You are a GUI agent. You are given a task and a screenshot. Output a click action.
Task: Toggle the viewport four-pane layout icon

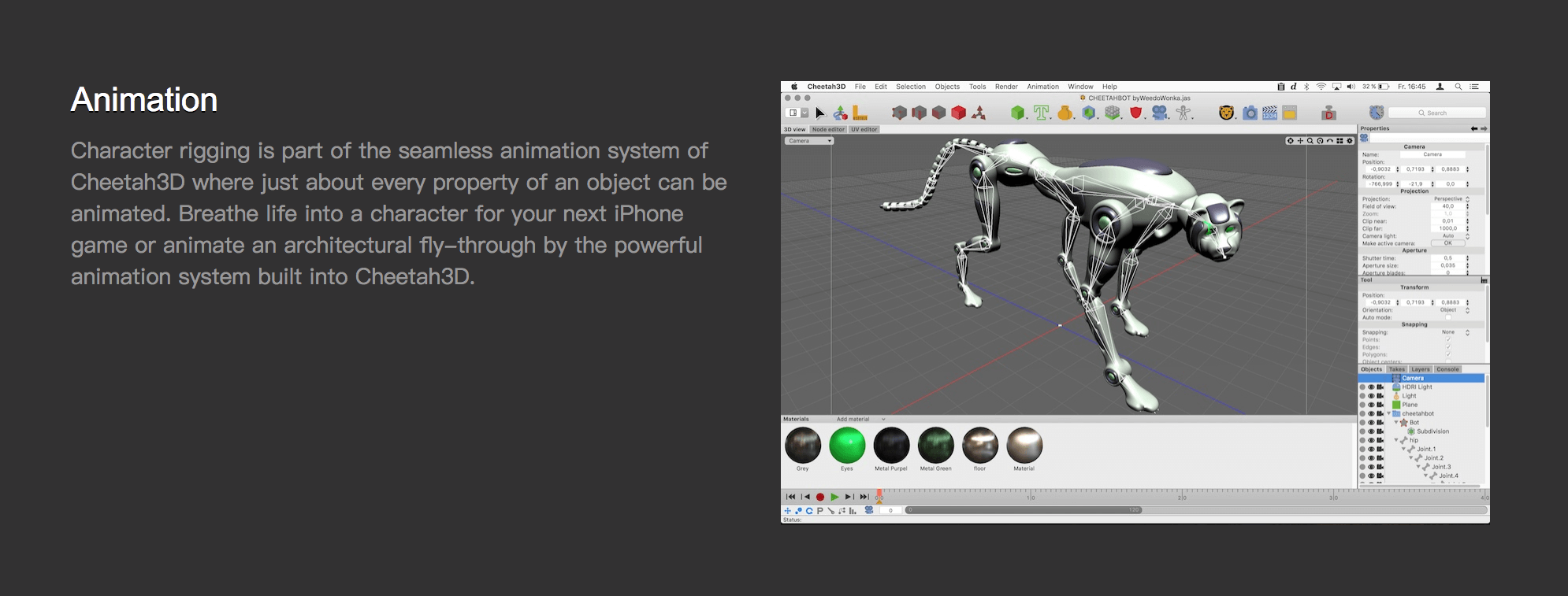1339,141
